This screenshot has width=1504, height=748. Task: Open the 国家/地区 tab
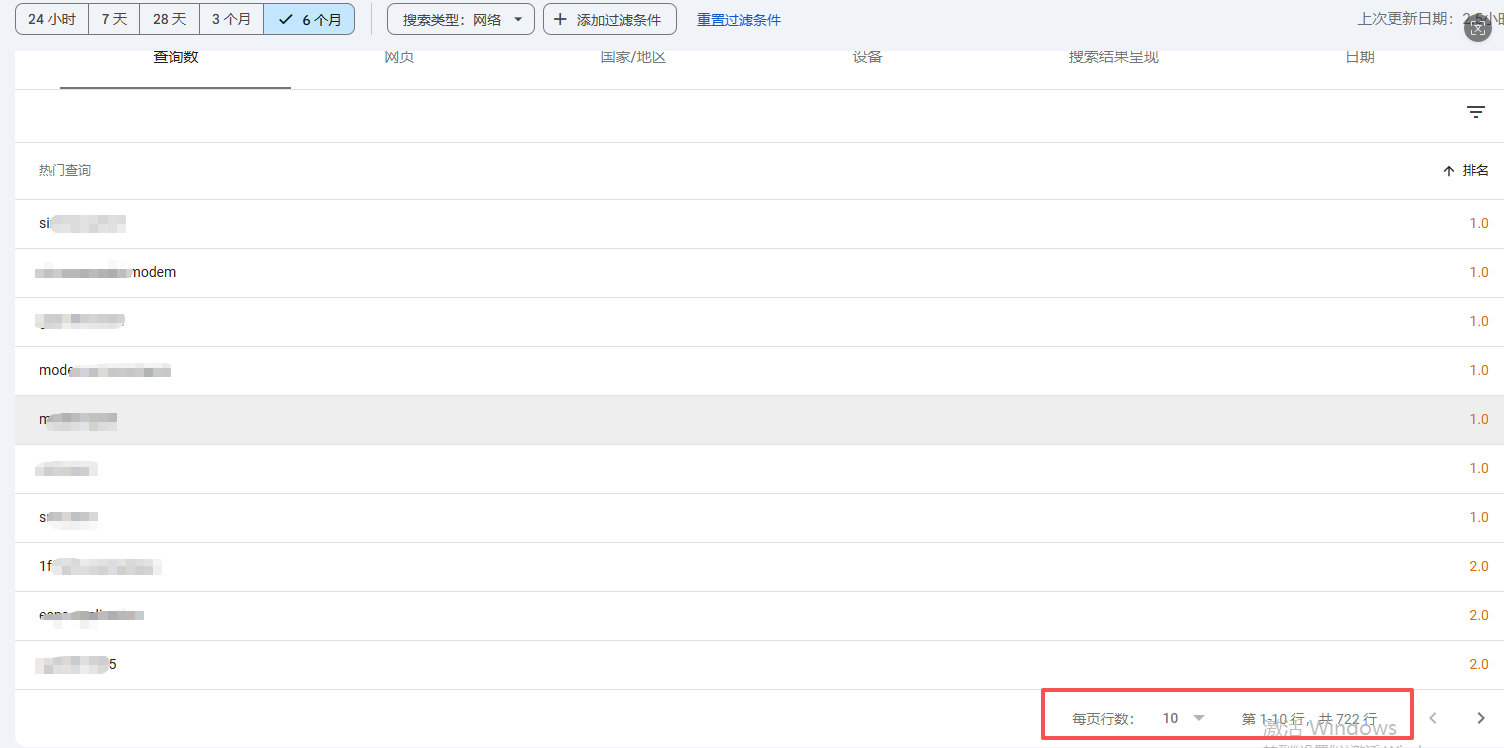click(x=633, y=58)
